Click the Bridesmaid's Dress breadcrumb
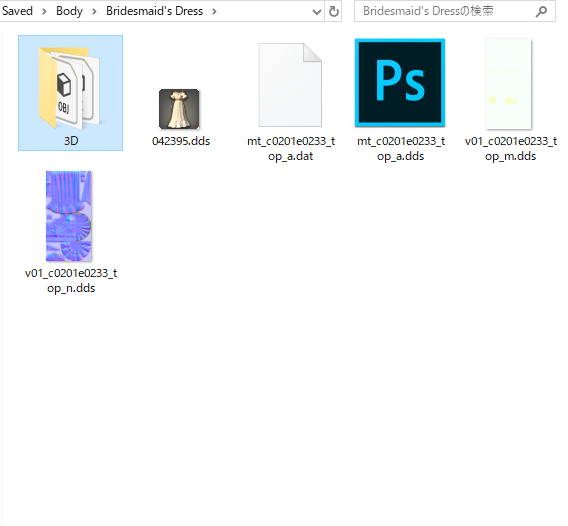The image size is (568, 526). coord(154,11)
